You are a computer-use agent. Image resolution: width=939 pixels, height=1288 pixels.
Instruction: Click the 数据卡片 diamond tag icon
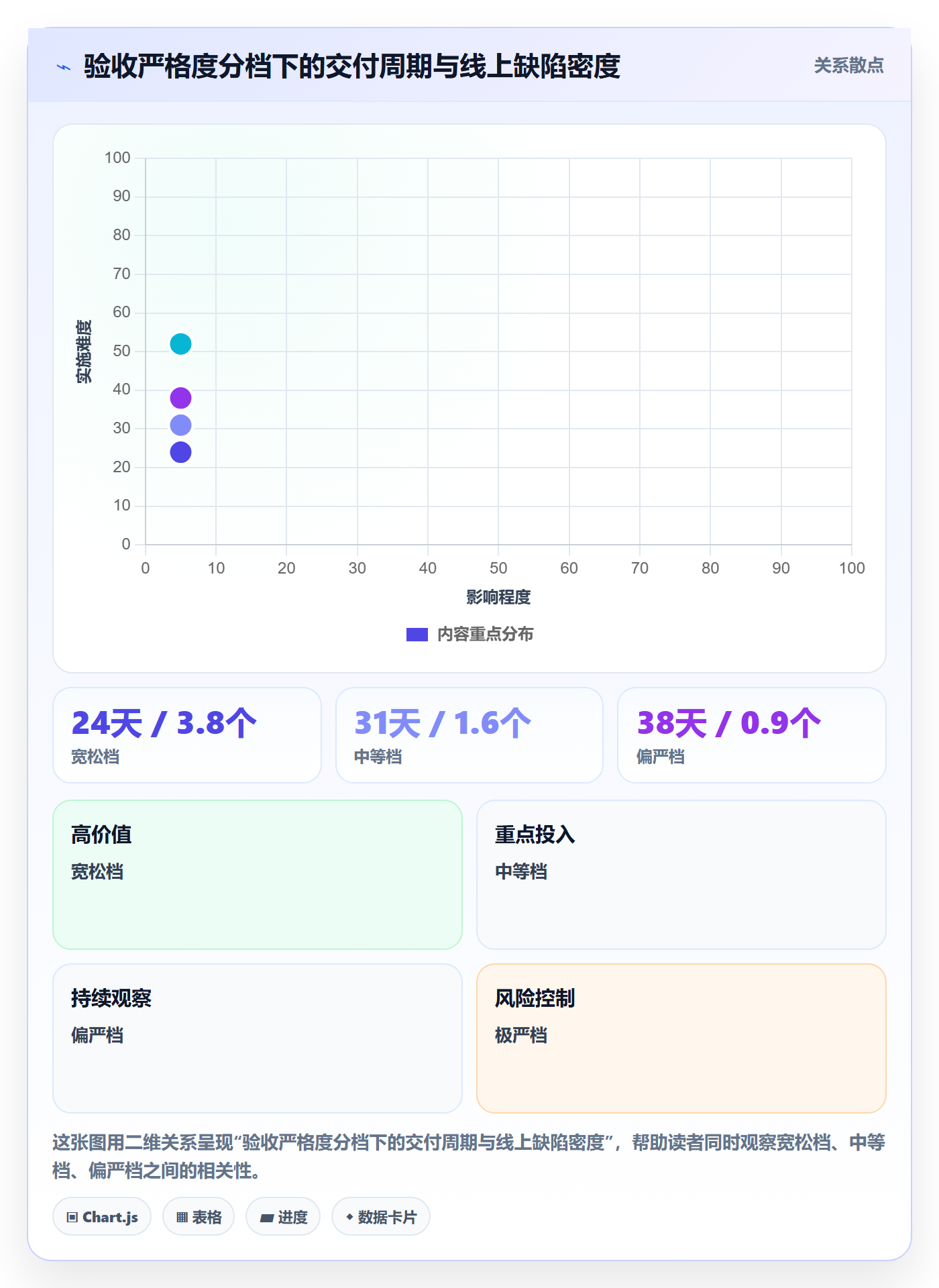[x=349, y=1217]
